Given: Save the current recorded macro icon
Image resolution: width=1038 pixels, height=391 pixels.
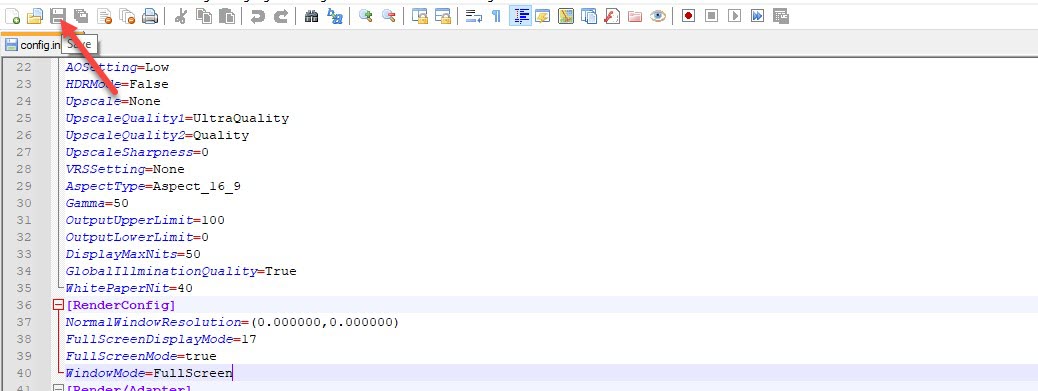Looking at the screenshot, I should click(x=780, y=16).
